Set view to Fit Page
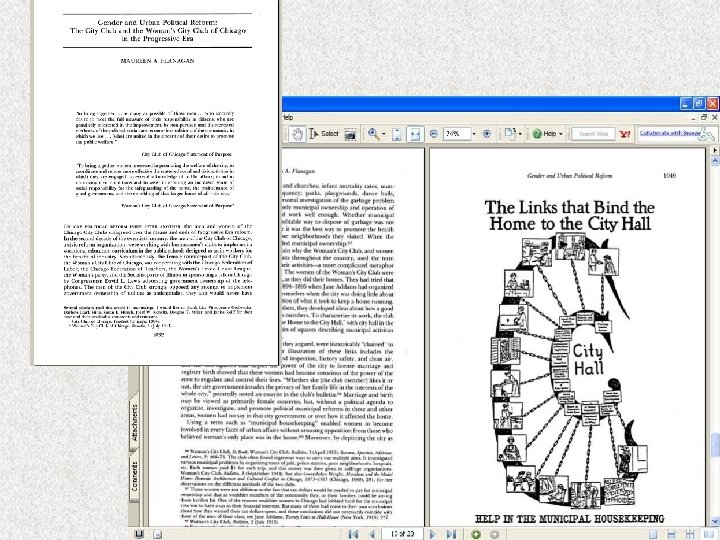Image resolution: width=720 pixels, height=540 pixels. point(397,135)
